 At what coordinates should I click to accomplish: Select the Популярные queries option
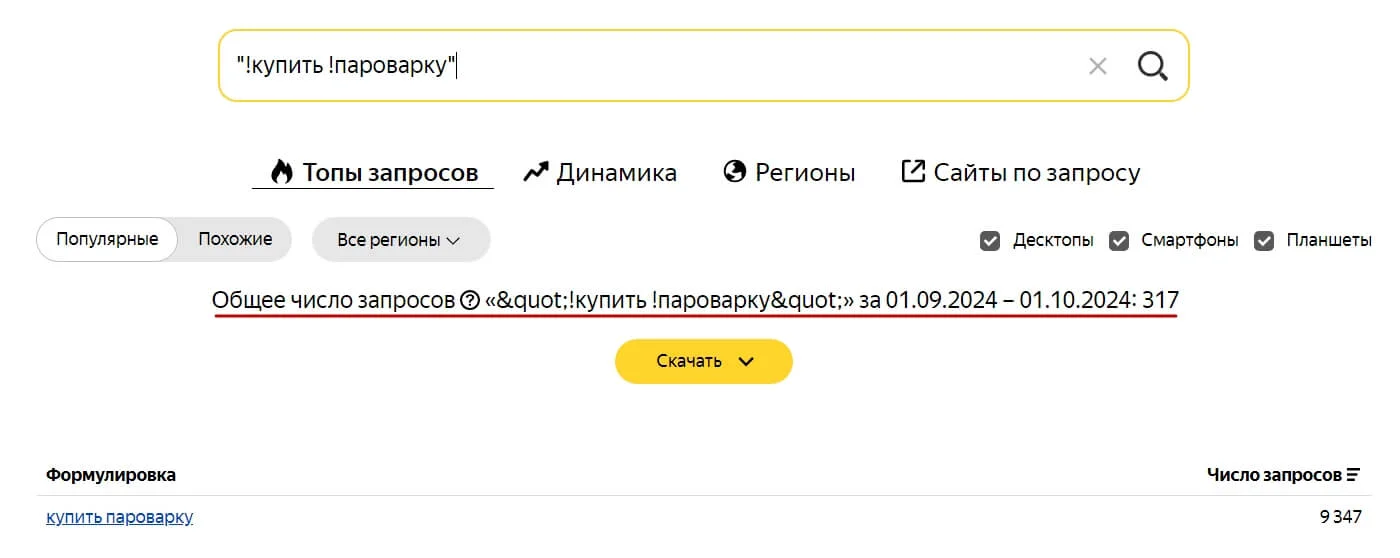[107, 239]
